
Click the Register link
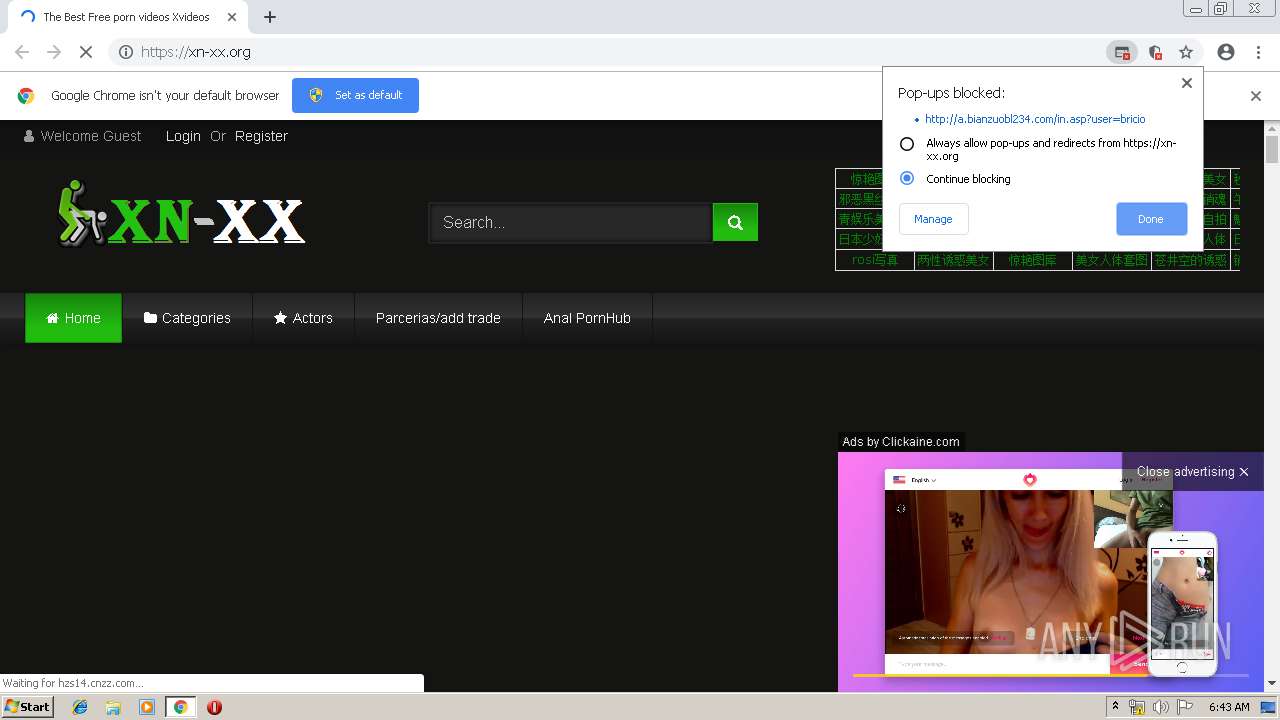(x=261, y=136)
